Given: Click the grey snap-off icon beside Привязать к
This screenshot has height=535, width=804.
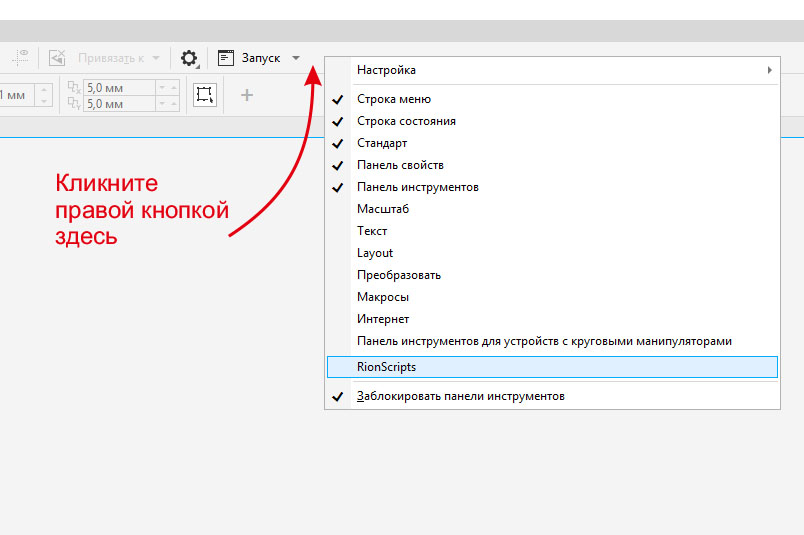Looking at the screenshot, I should [57, 58].
